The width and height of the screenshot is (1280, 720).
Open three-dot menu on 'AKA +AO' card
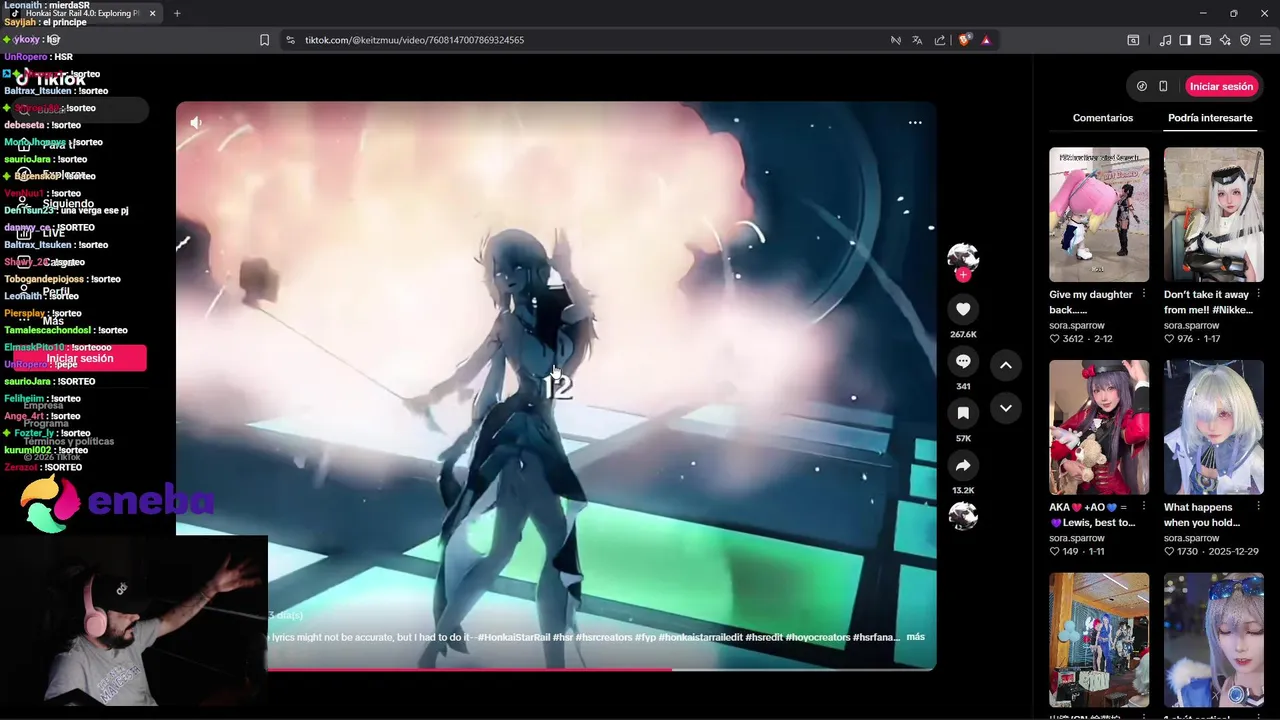1144,507
